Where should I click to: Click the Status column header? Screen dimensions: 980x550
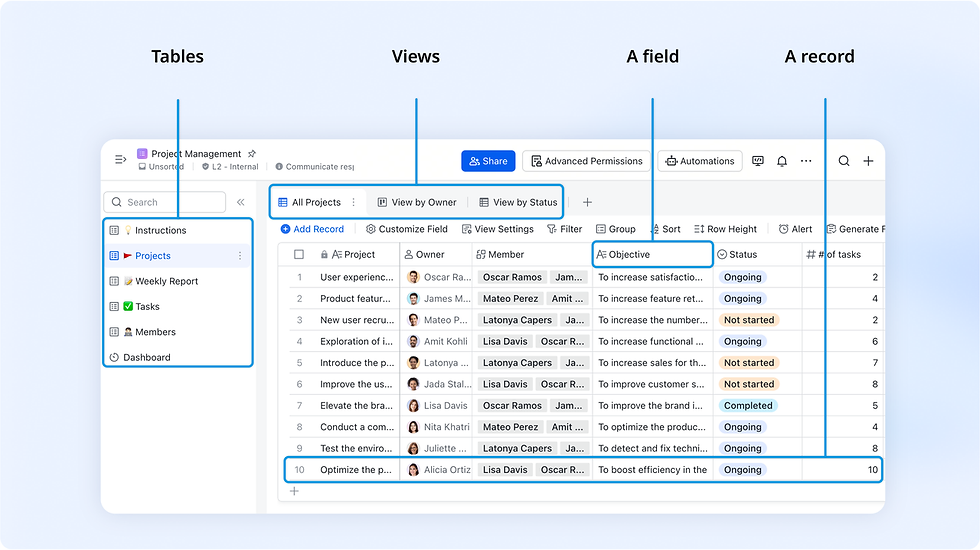pos(758,254)
